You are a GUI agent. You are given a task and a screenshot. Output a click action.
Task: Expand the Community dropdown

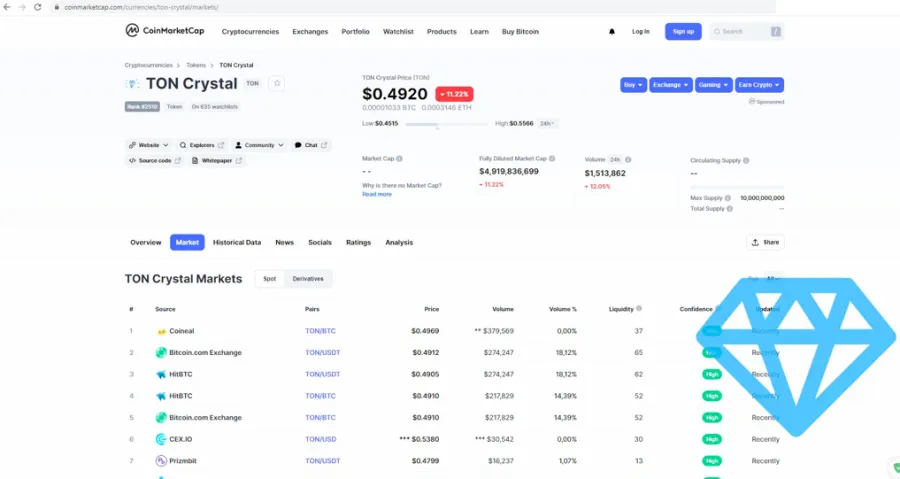point(259,145)
